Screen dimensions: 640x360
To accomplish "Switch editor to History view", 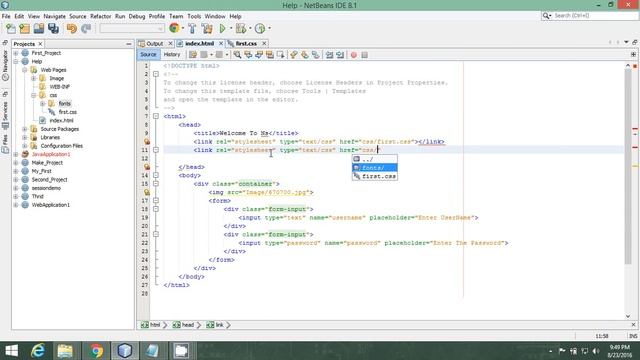I will (172, 55).
